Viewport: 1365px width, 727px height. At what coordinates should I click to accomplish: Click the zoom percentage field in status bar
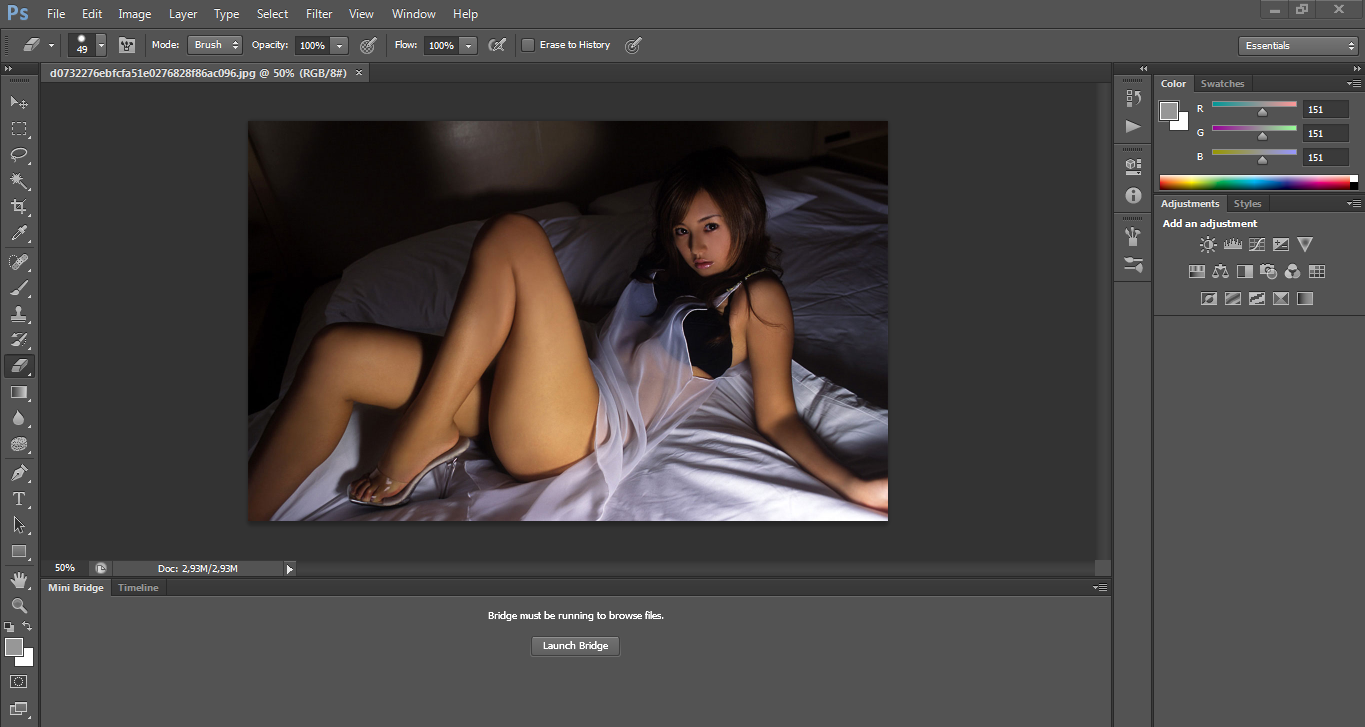pos(64,567)
